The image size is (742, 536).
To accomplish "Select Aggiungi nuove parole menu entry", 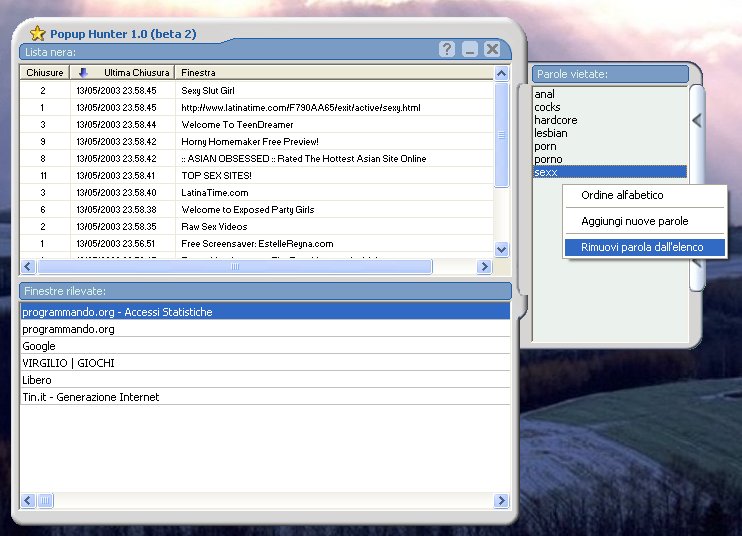I will 635,221.
